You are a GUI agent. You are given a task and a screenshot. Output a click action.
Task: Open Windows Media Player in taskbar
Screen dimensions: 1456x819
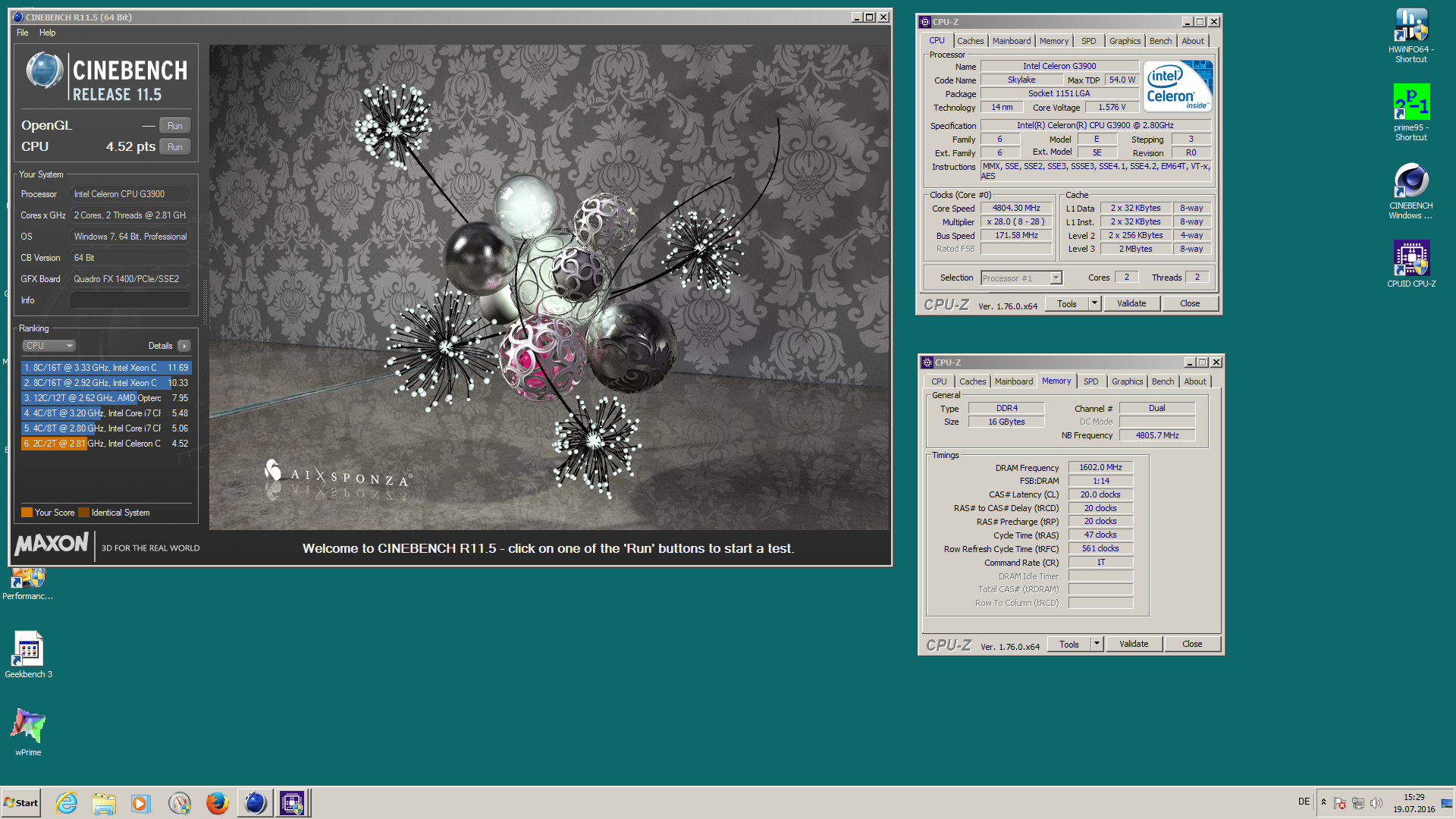141,803
